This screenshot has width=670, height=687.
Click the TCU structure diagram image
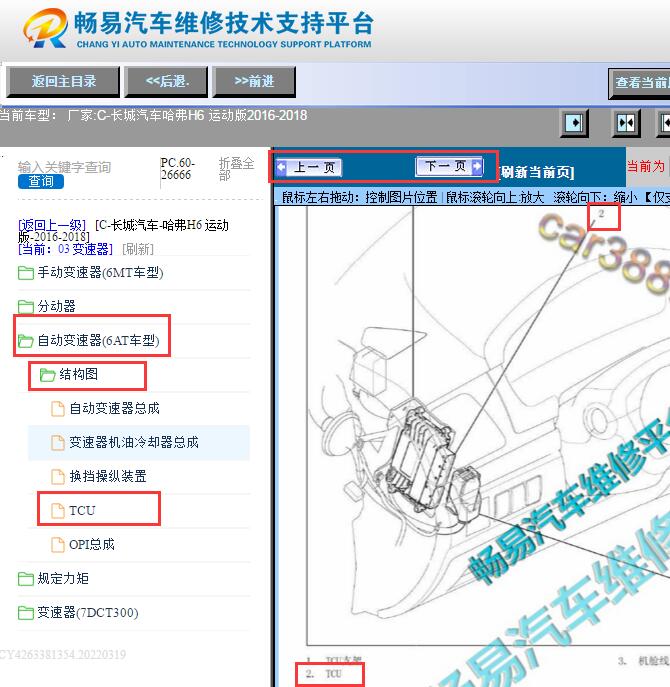[488, 426]
